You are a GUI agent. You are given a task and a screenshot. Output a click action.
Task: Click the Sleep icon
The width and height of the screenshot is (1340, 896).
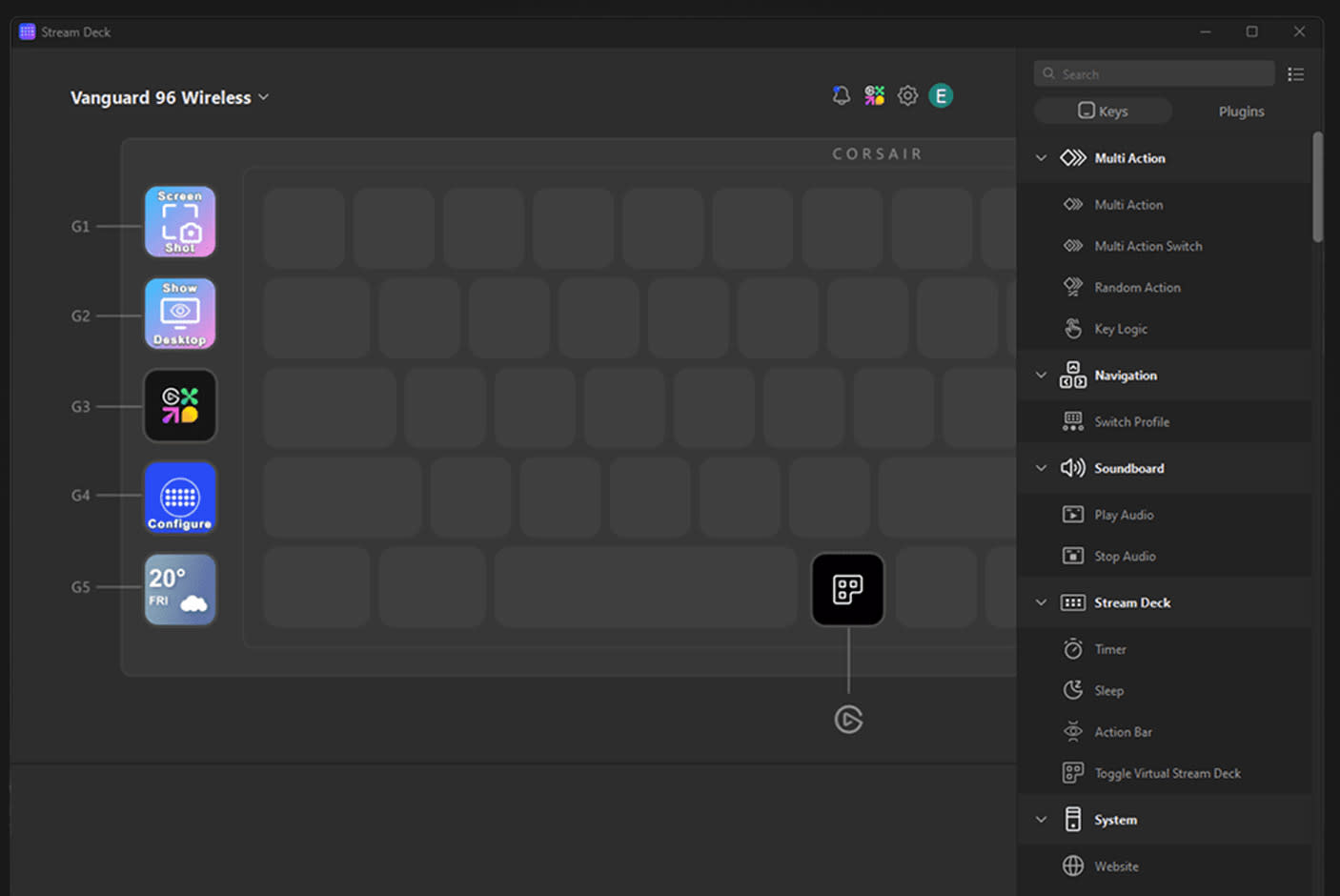point(1073,690)
